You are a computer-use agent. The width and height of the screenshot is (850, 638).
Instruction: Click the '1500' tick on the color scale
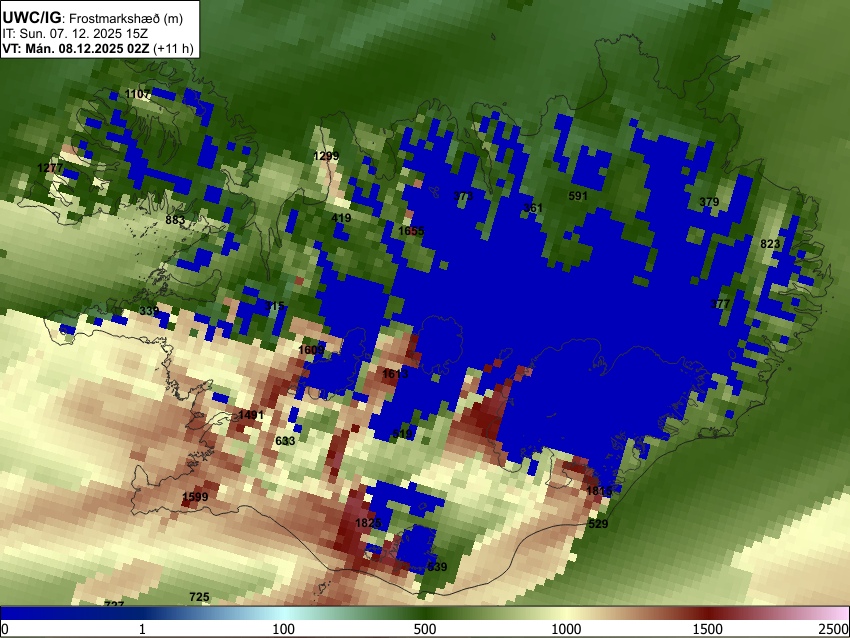pyautogui.click(x=708, y=629)
